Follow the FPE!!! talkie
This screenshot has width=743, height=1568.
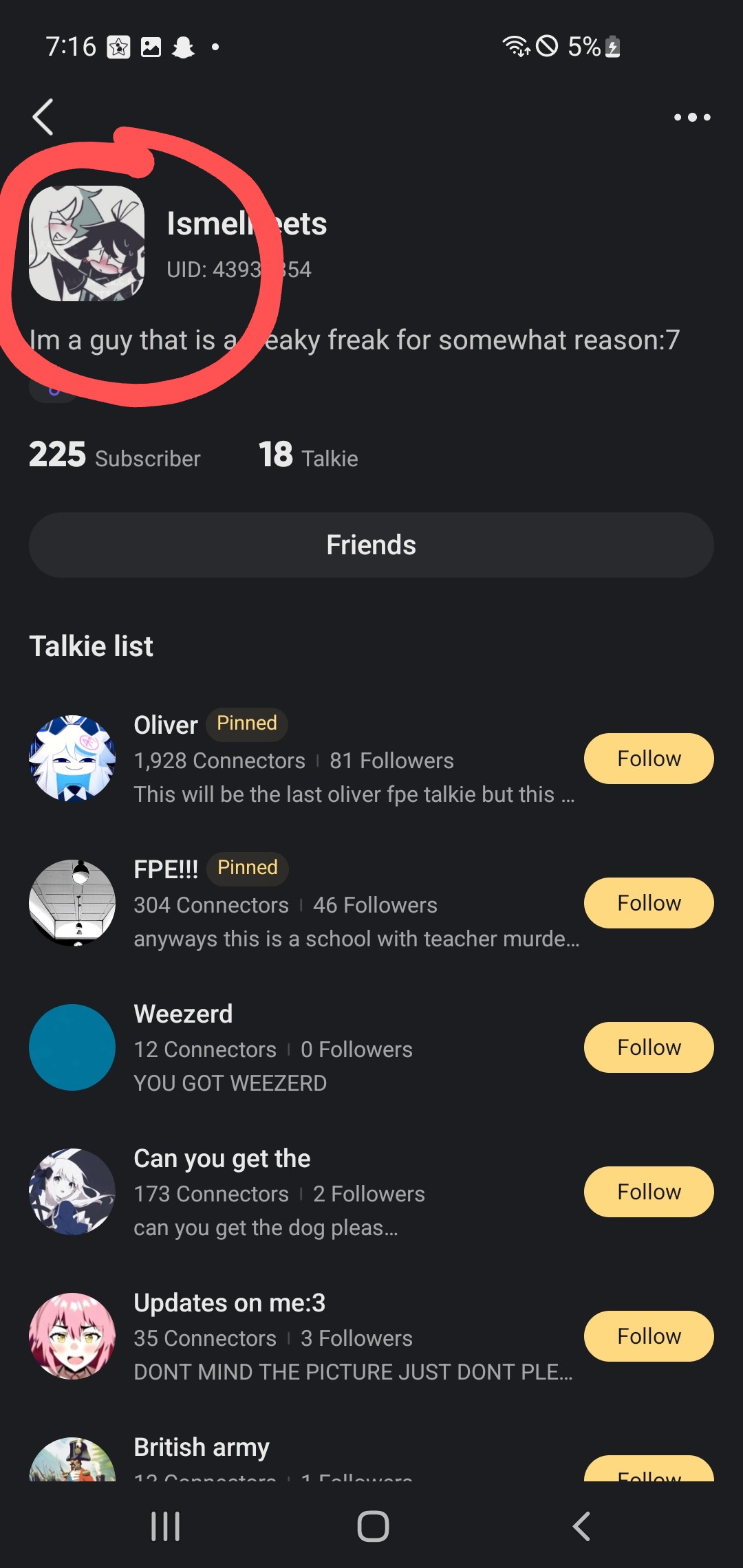648,903
